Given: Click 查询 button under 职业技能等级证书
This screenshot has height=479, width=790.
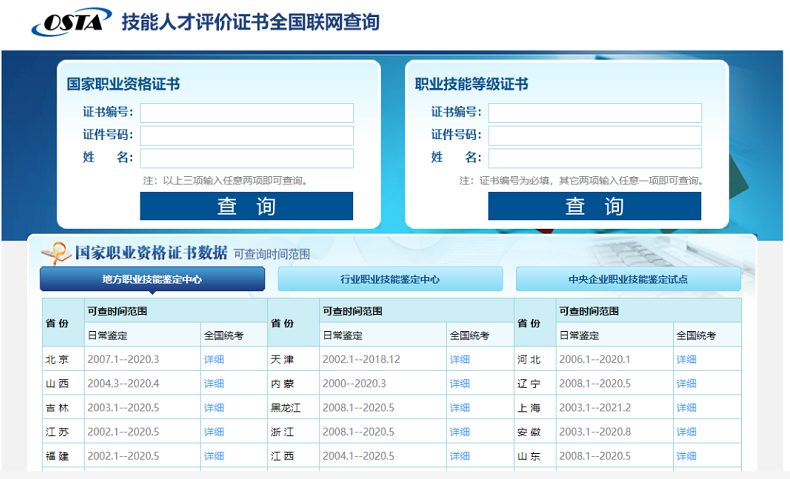Looking at the screenshot, I should [x=595, y=206].
